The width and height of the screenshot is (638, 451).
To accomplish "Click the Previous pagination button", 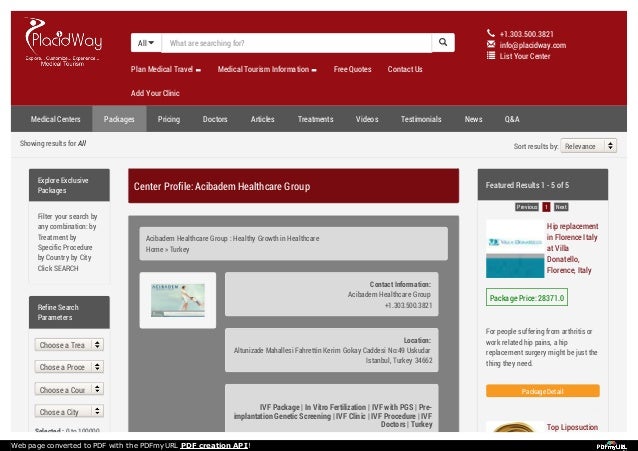I will 527,207.
